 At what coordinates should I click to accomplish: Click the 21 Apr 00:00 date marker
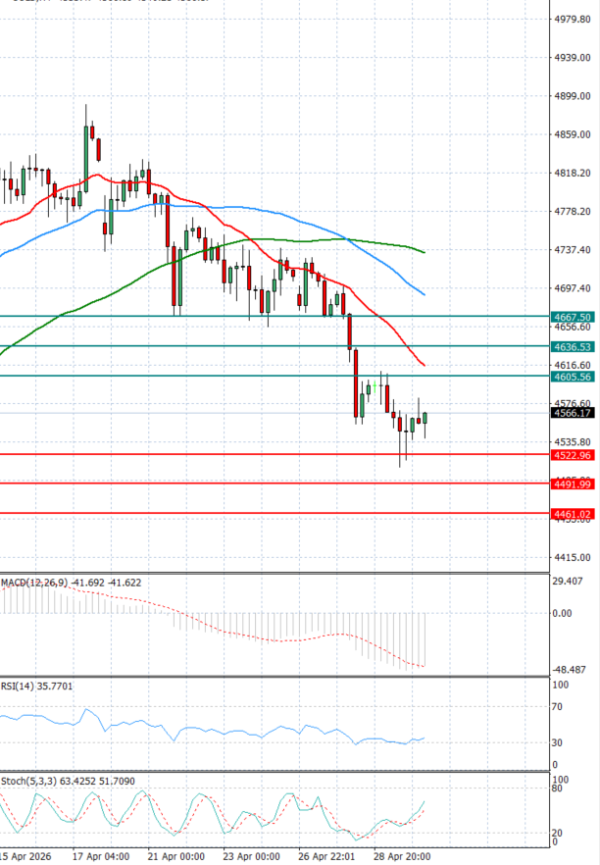(176, 857)
